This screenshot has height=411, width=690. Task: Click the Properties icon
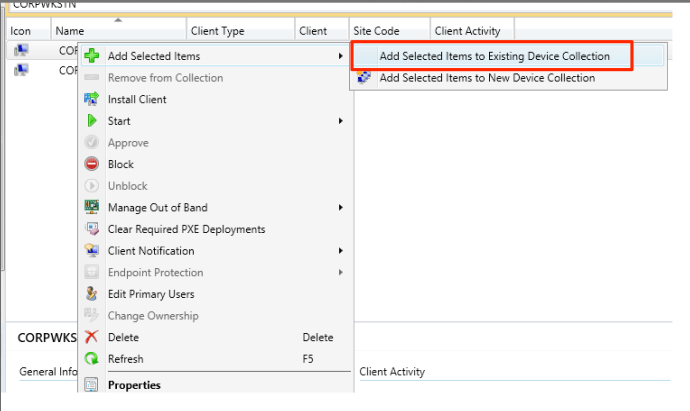pos(92,385)
